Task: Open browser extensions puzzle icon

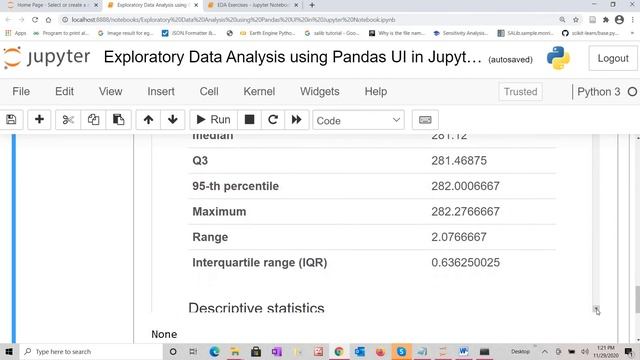Action: (x=606, y=20)
